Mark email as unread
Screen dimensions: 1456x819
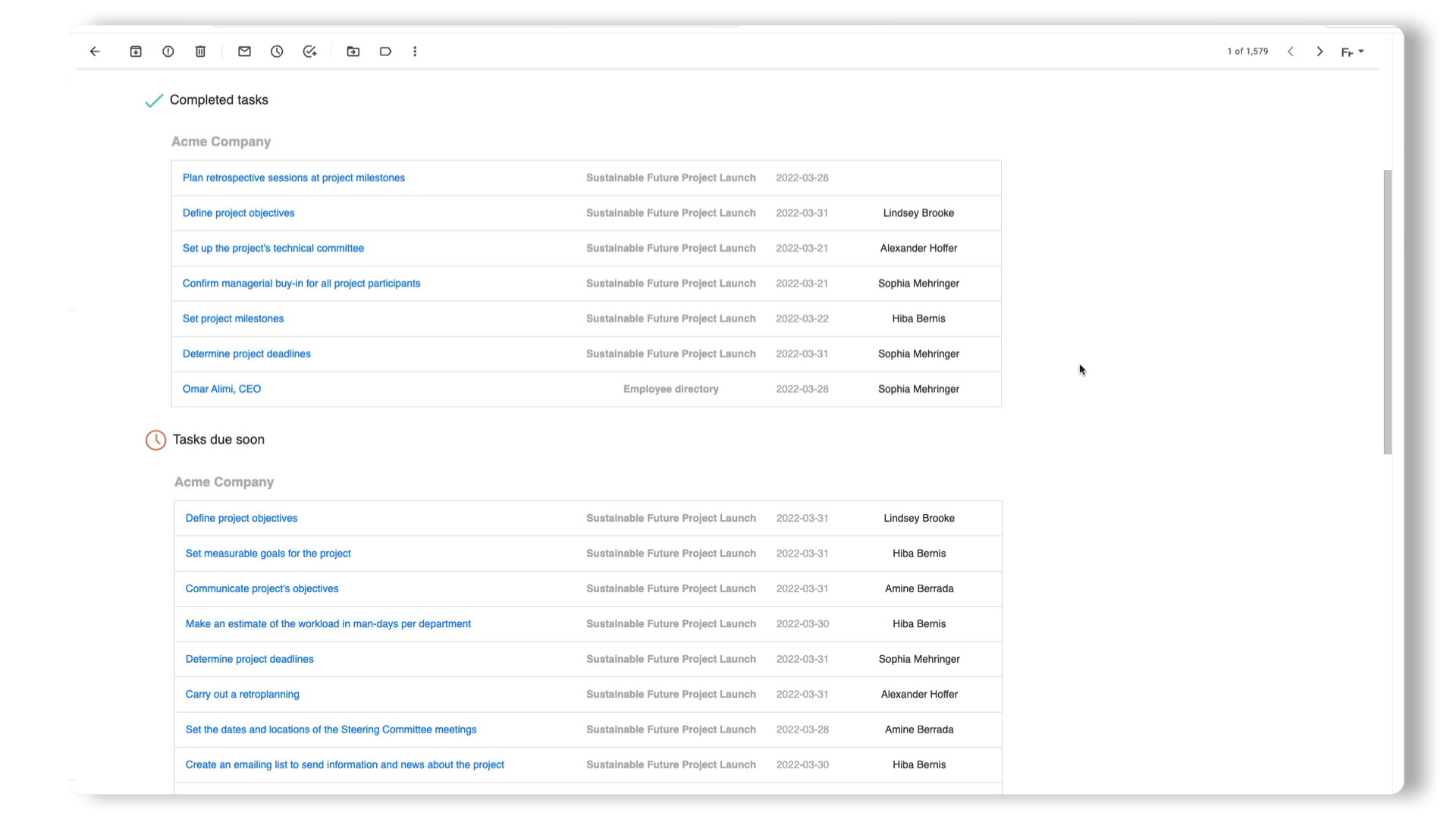[244, 52]
